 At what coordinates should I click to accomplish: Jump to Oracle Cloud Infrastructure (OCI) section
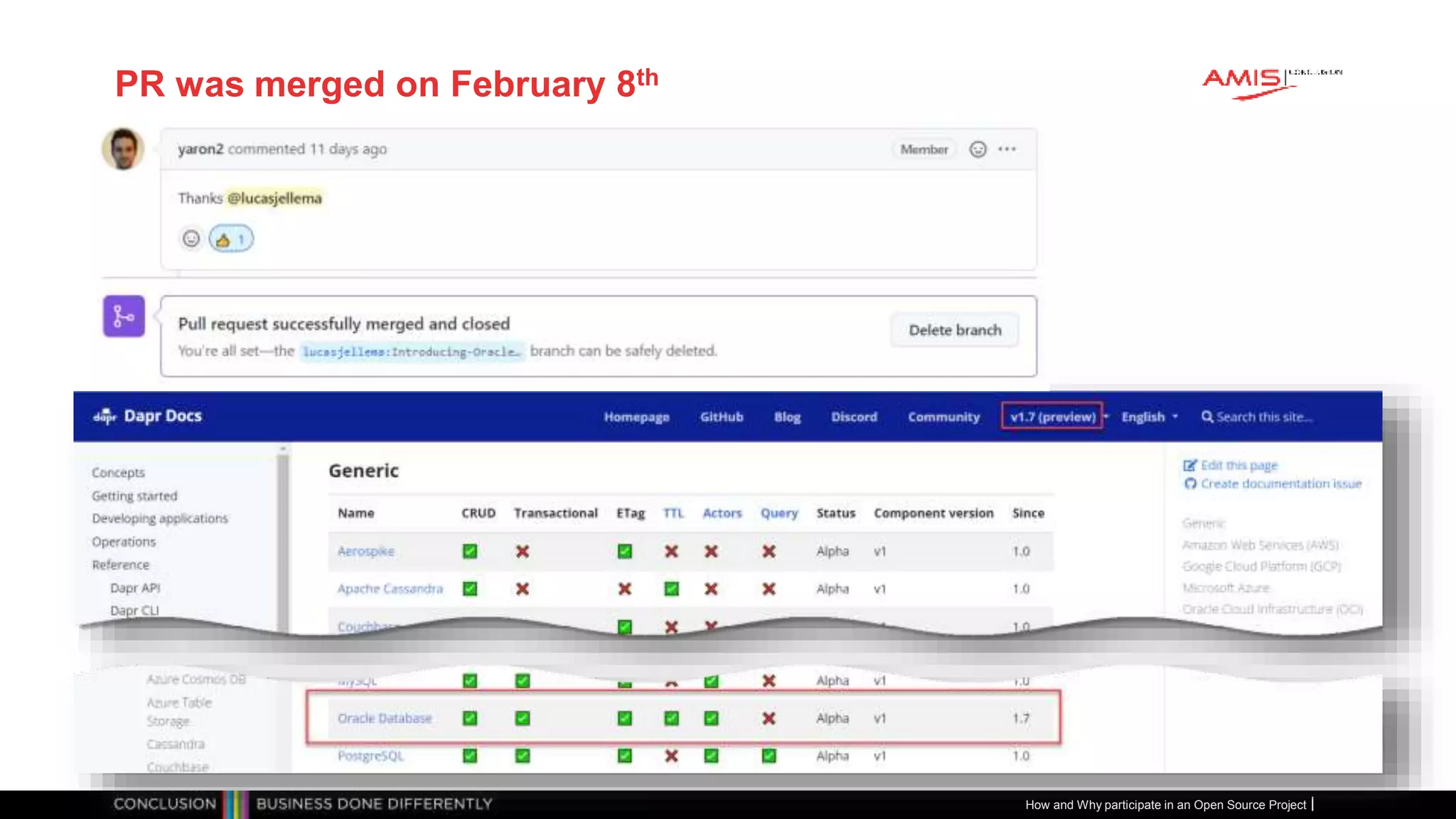1273,609
